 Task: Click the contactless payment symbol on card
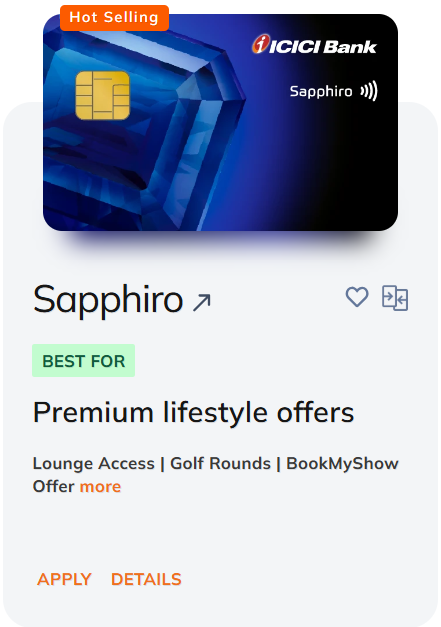[369, 91]
